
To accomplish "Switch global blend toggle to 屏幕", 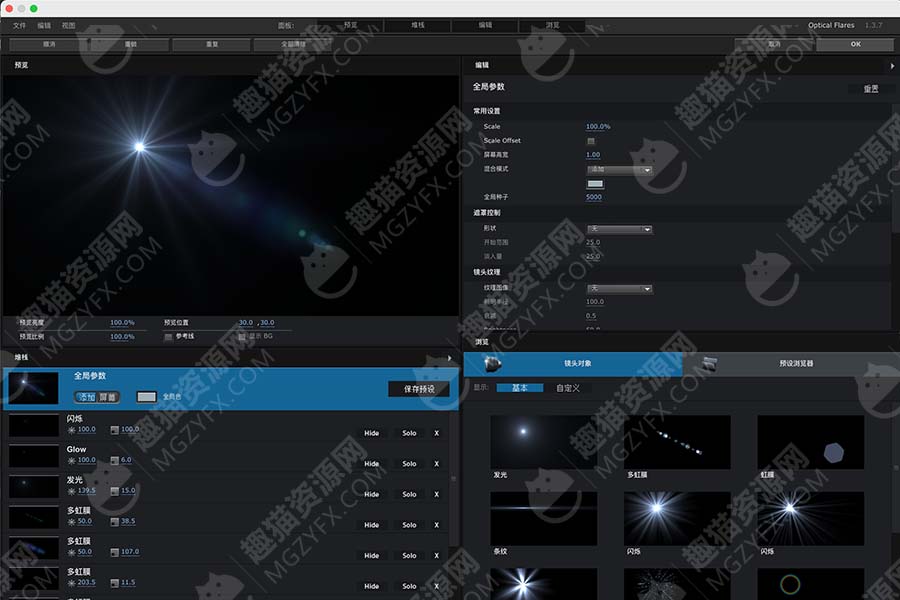I will (x=108, y=397).
